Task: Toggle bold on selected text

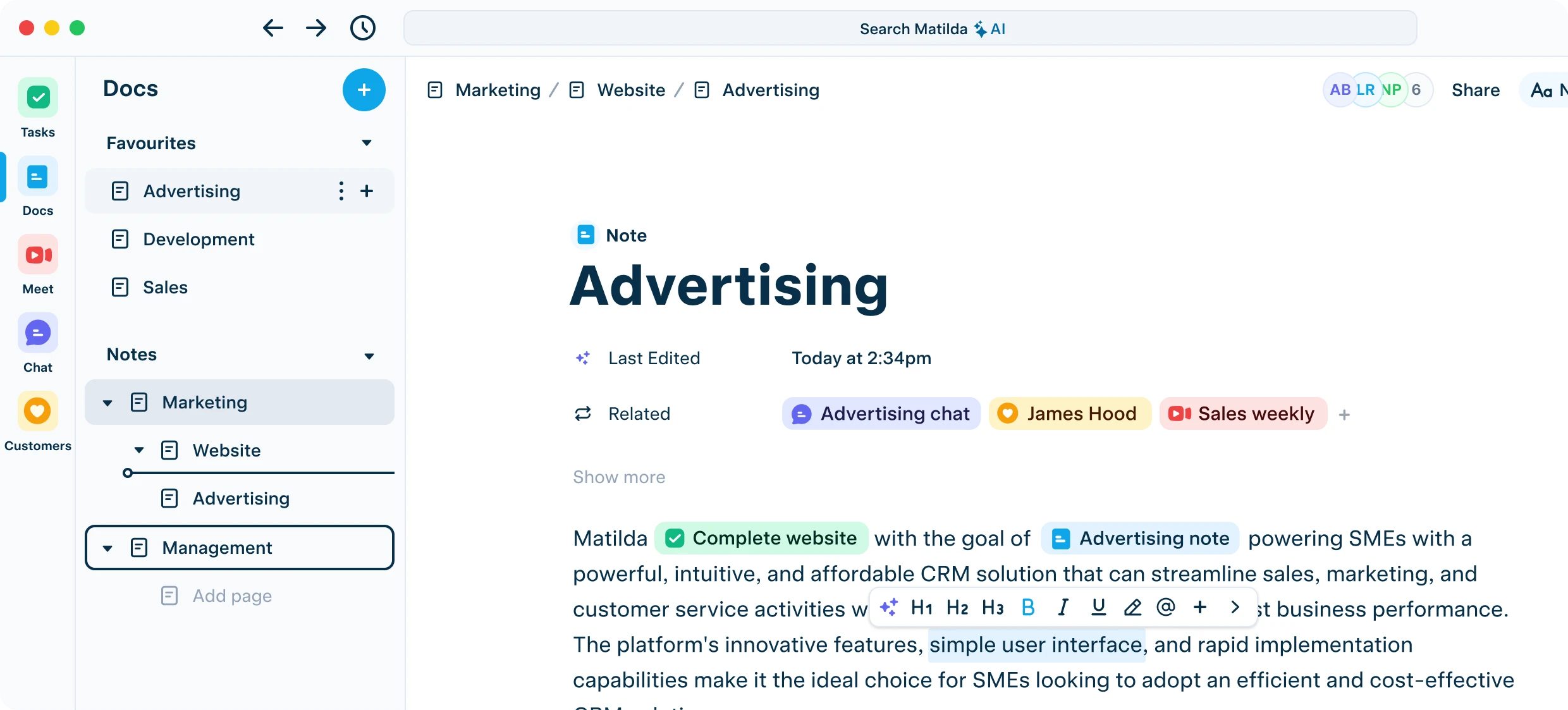Action: tap(1028, 608)
